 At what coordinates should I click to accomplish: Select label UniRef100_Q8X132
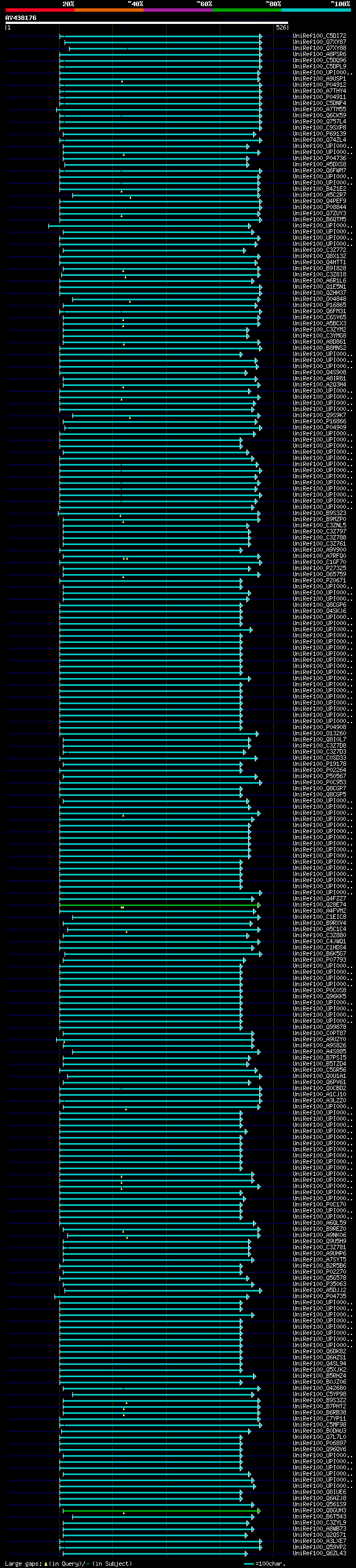coord(319,256)
